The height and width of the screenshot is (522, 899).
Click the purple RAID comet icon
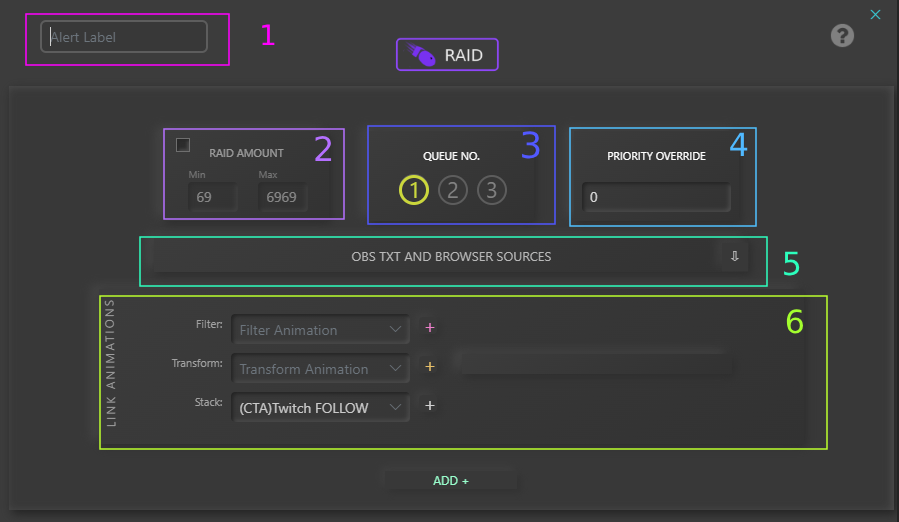click(x=421, y=55)
